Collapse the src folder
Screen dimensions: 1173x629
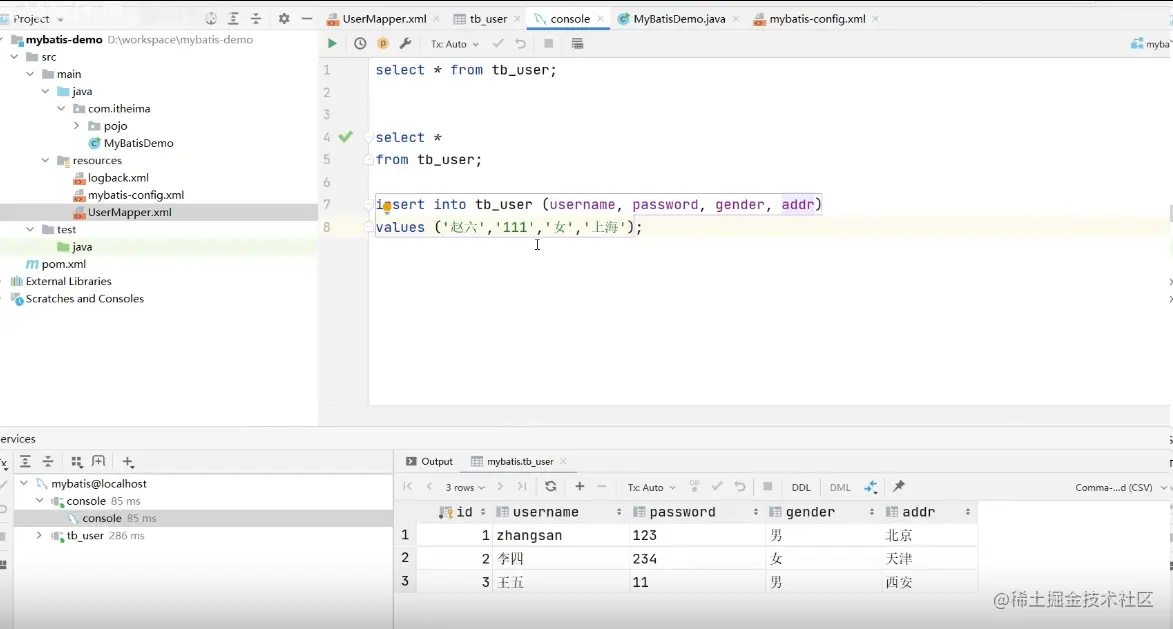click(x=14, y=57)
